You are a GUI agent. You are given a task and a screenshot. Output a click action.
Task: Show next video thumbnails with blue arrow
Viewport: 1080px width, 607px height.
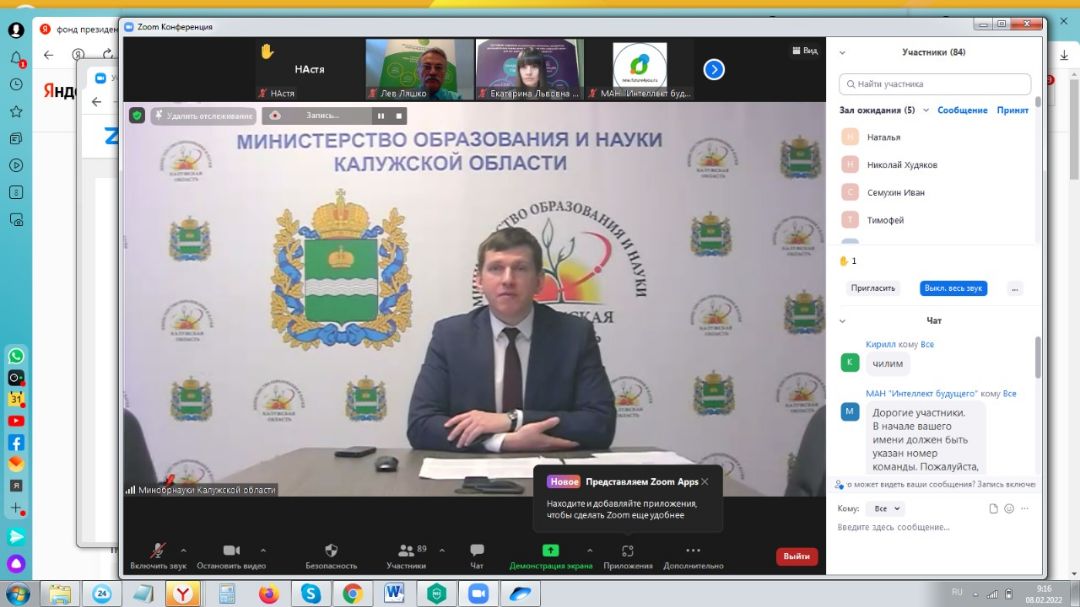[714, 69]
